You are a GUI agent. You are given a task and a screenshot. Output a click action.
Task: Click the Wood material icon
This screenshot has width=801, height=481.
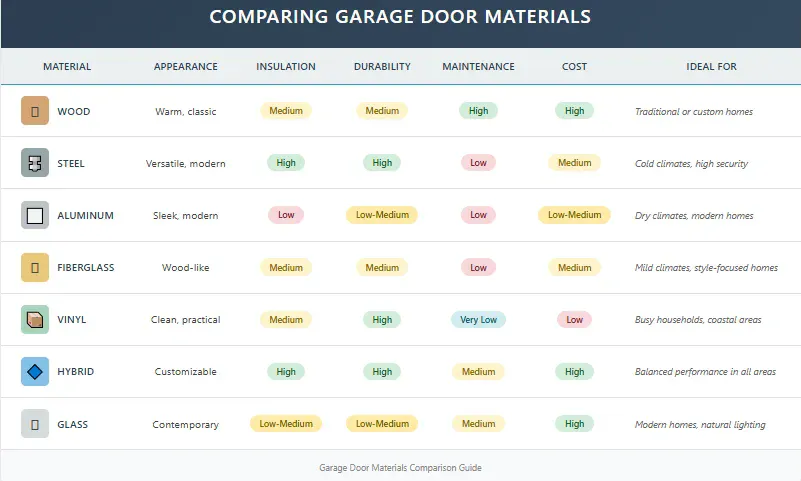tap(35, 111)
